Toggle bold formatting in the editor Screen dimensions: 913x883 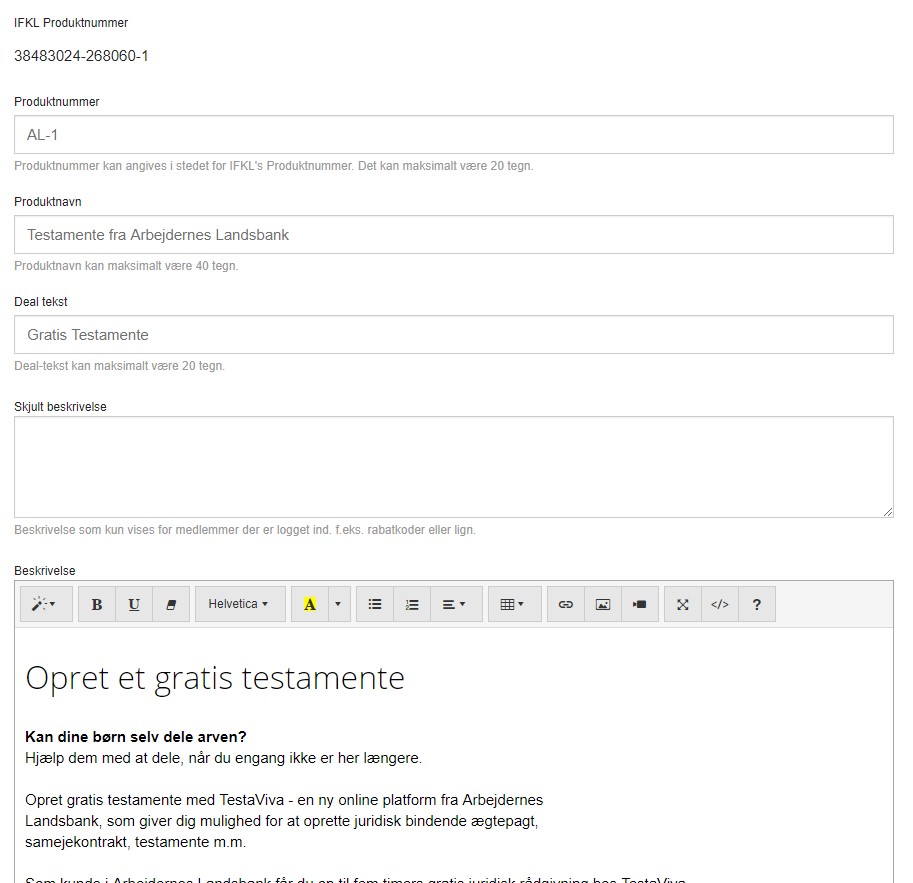click(x=97, y=604)
